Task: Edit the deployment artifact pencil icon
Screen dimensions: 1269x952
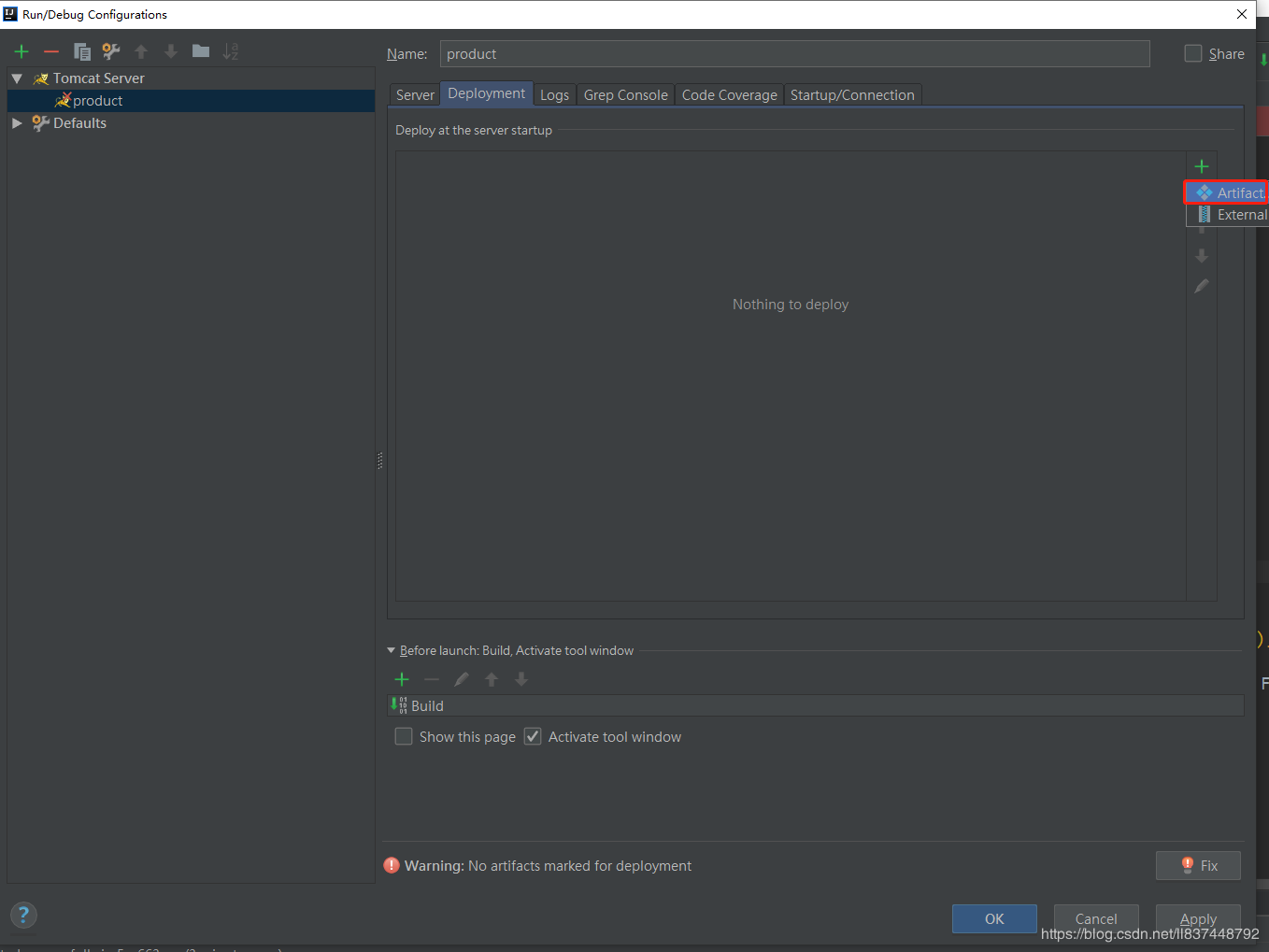Action: (x=1202, y=286)
